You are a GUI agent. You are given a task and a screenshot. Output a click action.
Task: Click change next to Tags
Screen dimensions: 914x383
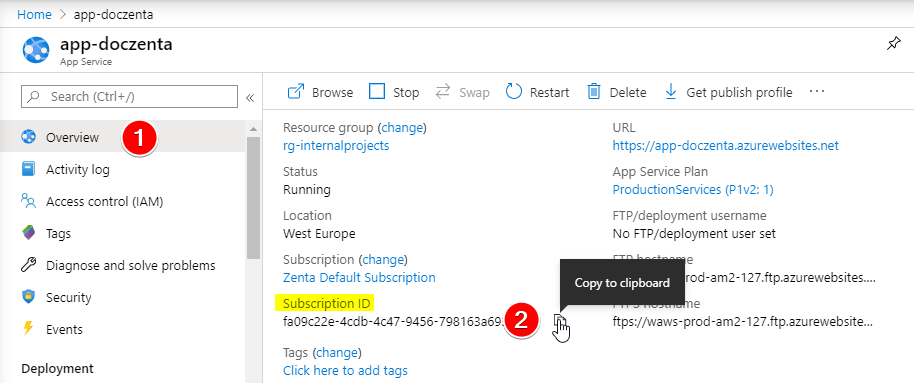pyautogui.click(x=338, y=353)
